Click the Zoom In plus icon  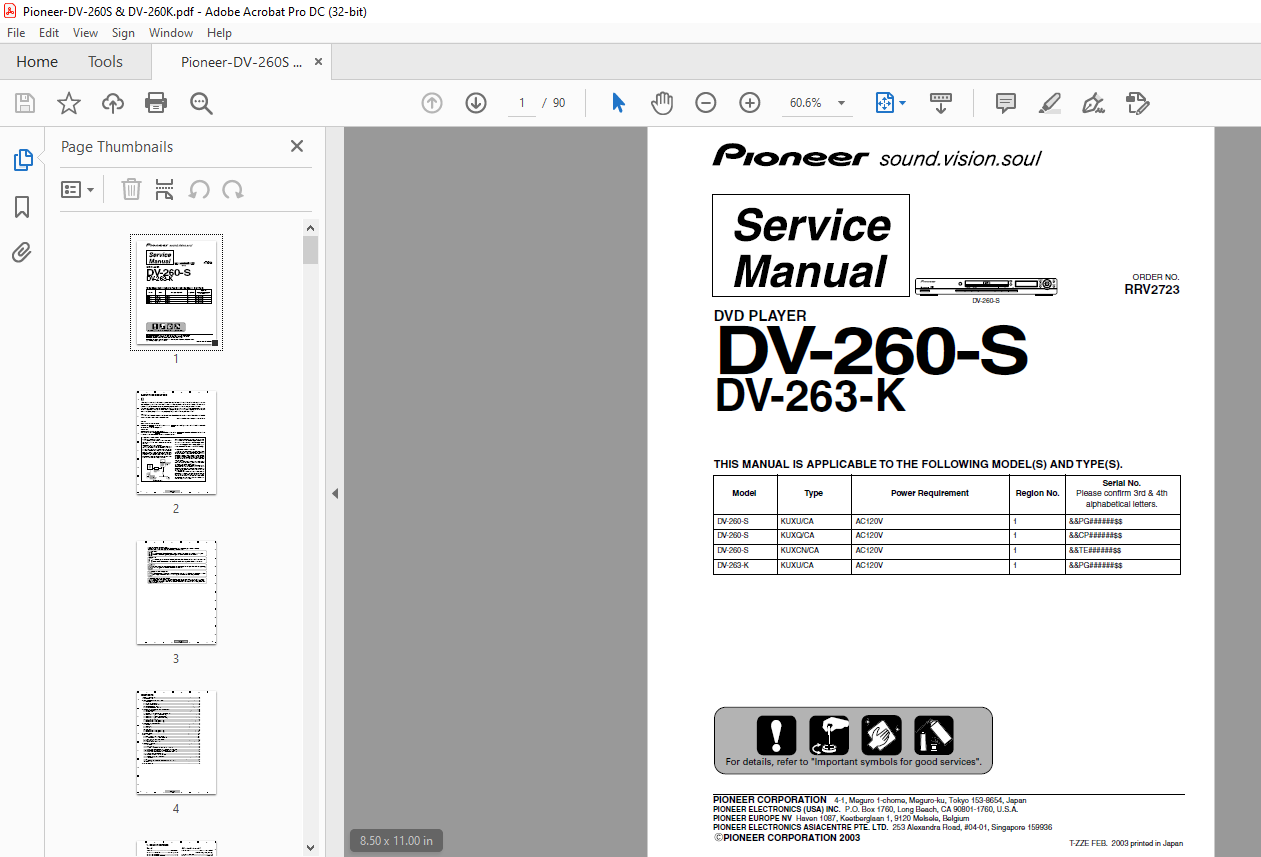(750, 103)
